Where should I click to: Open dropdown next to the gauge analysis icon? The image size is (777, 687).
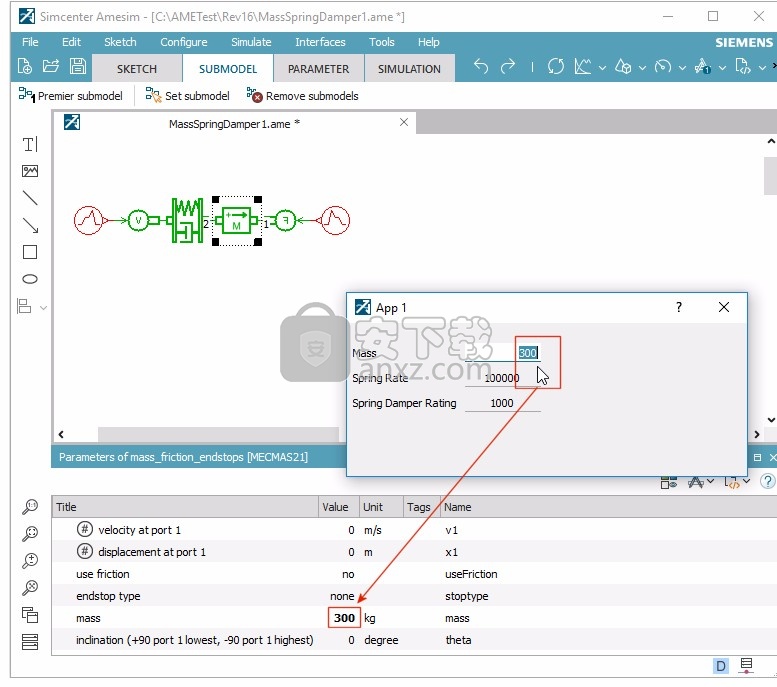click(682, 67)
